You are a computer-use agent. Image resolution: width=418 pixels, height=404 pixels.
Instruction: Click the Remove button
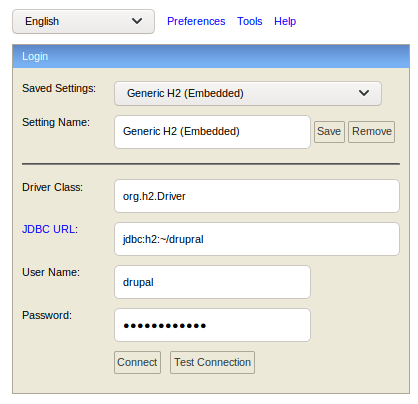tap(372, 132)
